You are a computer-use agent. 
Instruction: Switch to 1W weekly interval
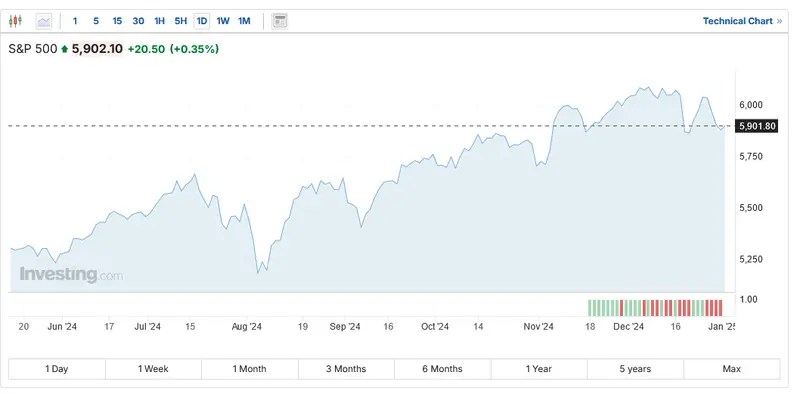click(x=223, y=21)
